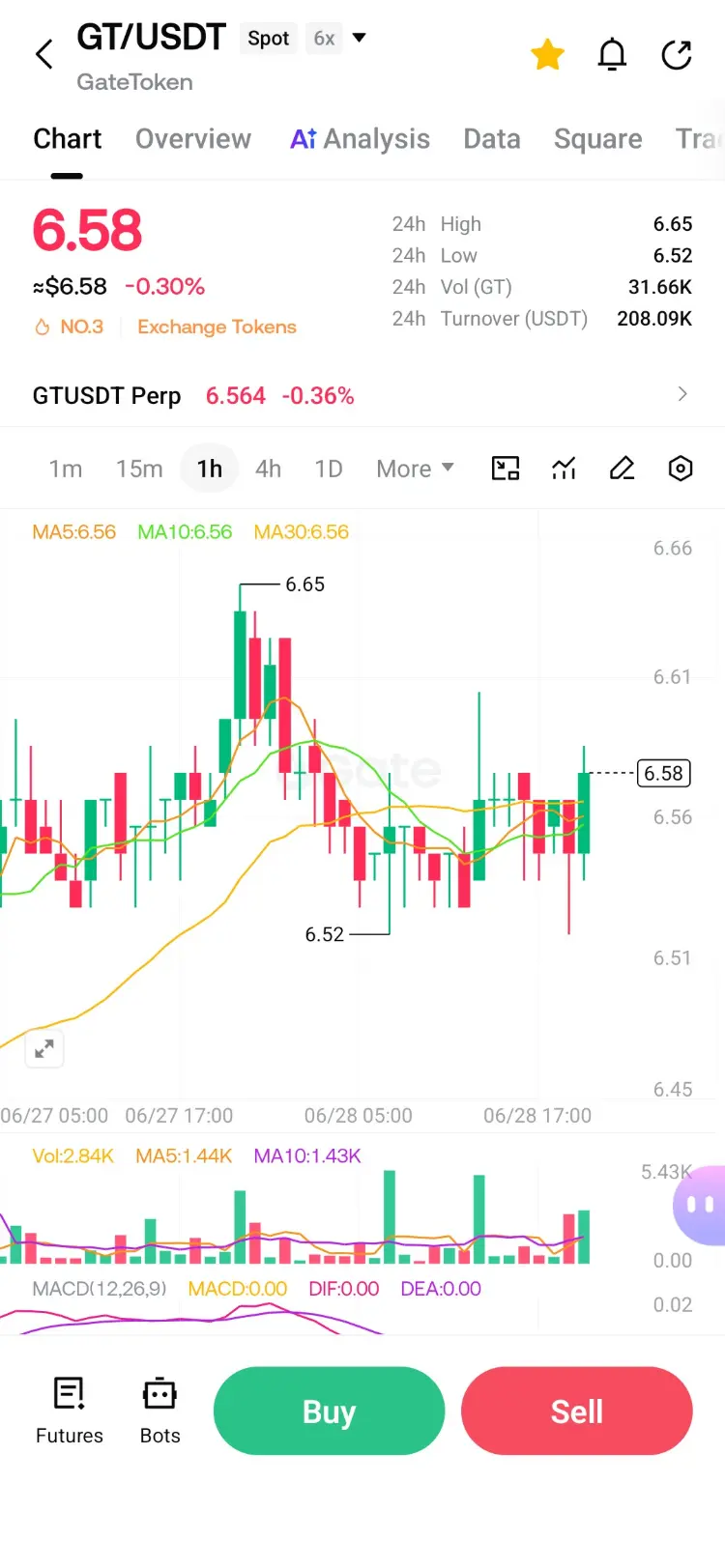Tap the green Buy button

pyautogui.click(x=330, y=1411)
